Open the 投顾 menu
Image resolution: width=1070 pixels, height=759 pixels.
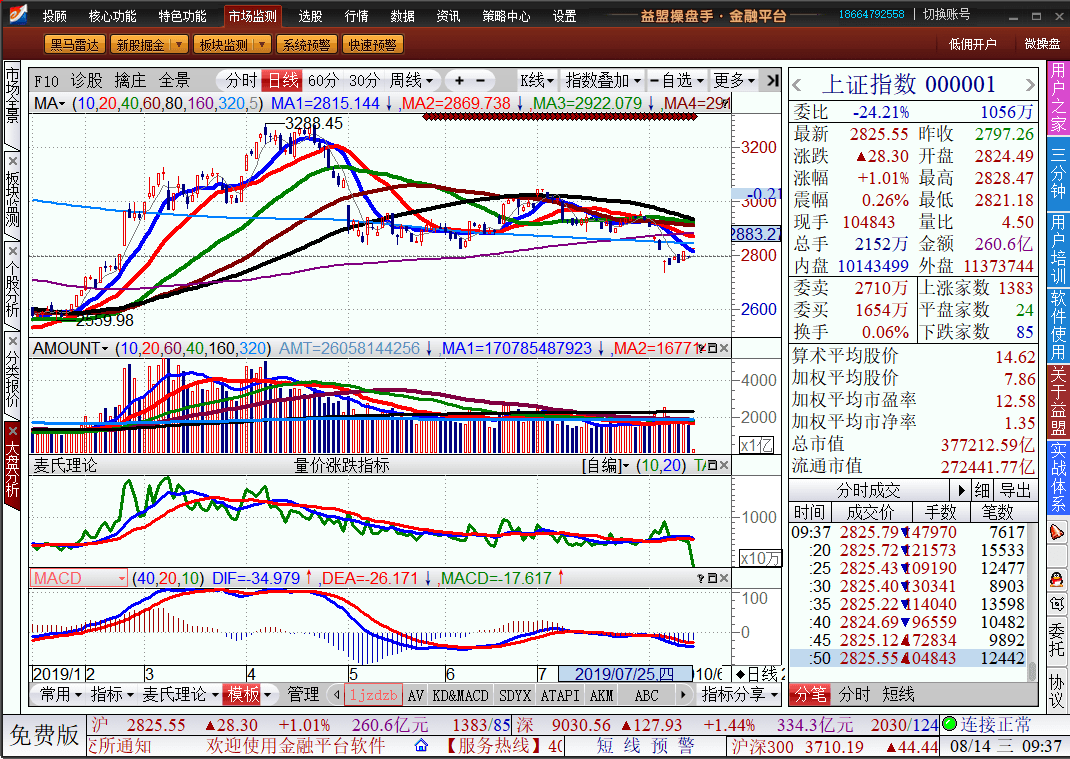pos(55,16)
